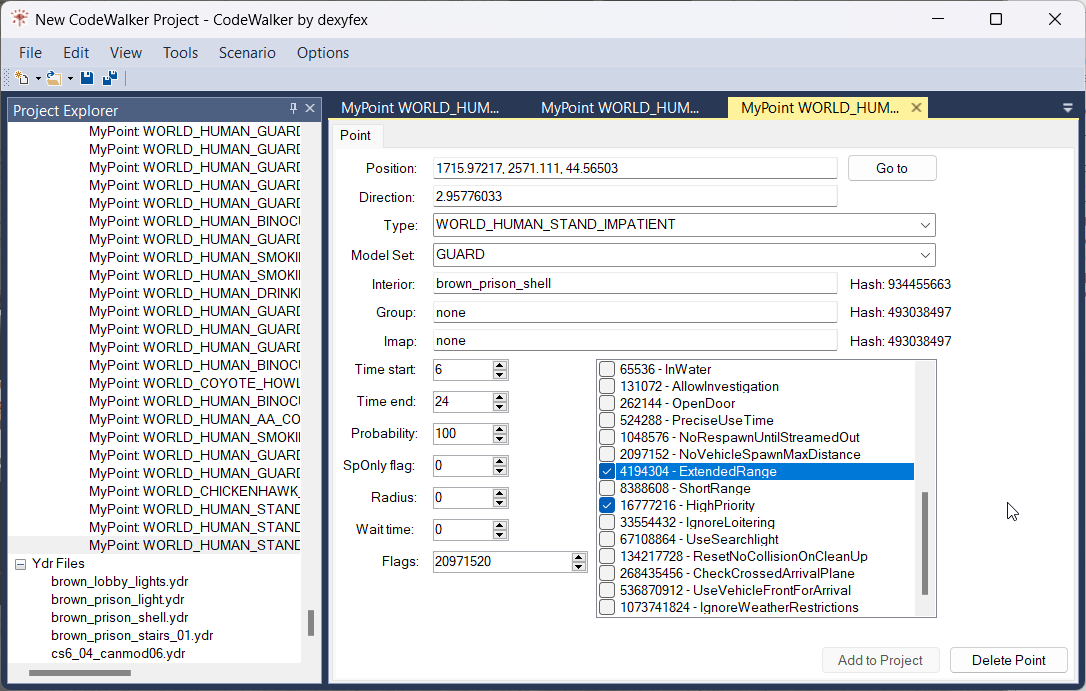This screenshot has width=1086, height=691.
Task: Click the flags list vertical scrollbar
Action: pos(924,542)
